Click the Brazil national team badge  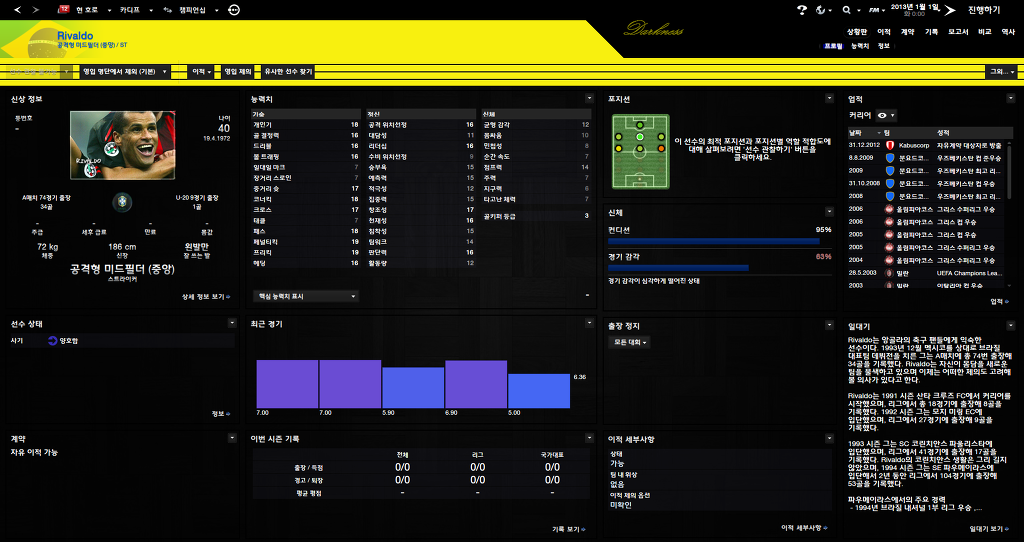point(122,199)
